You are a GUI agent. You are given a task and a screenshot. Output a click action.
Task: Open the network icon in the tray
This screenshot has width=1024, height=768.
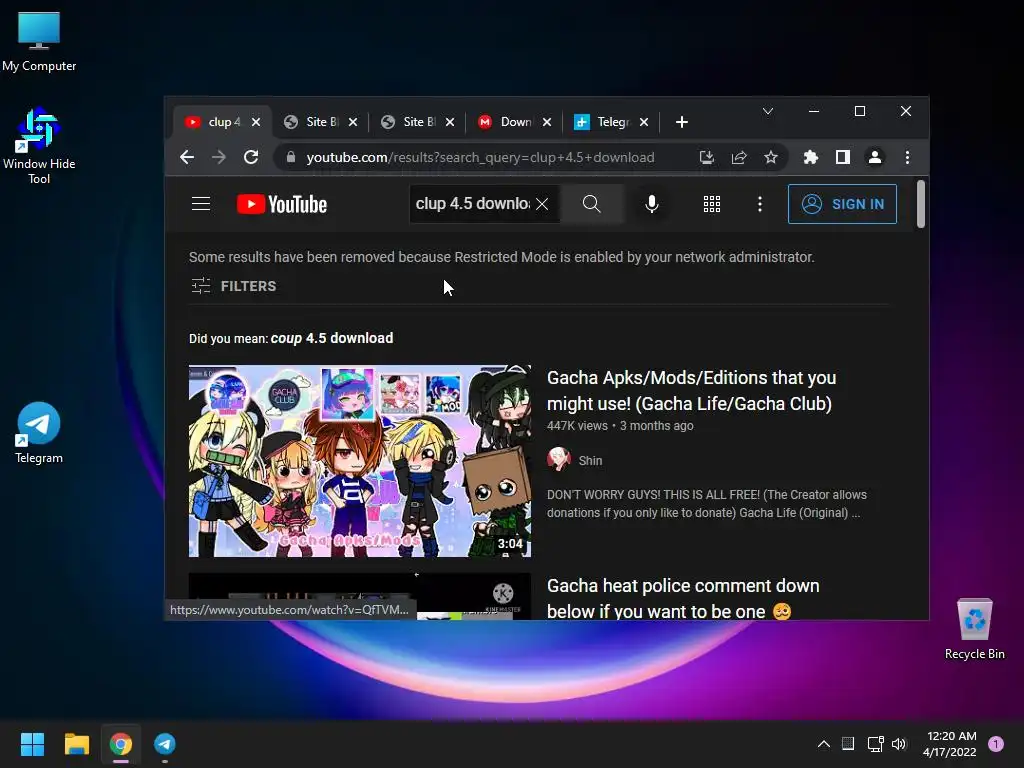click(x=875, y=744)
